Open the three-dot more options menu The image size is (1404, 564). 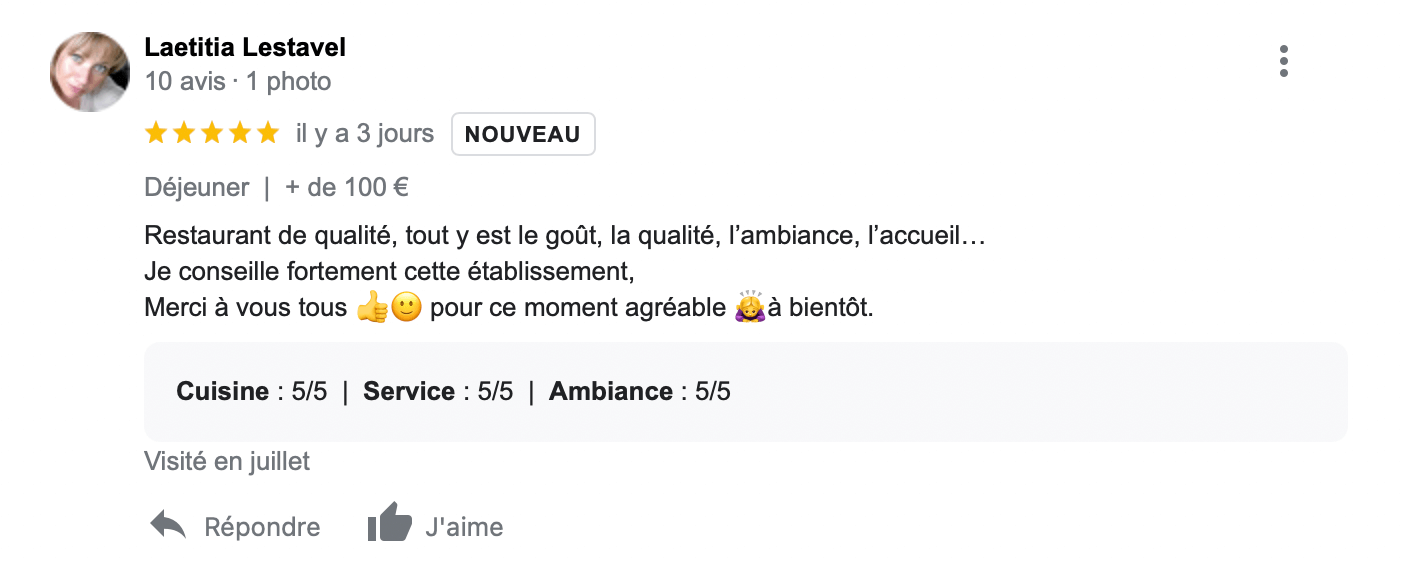[1283, 61]
